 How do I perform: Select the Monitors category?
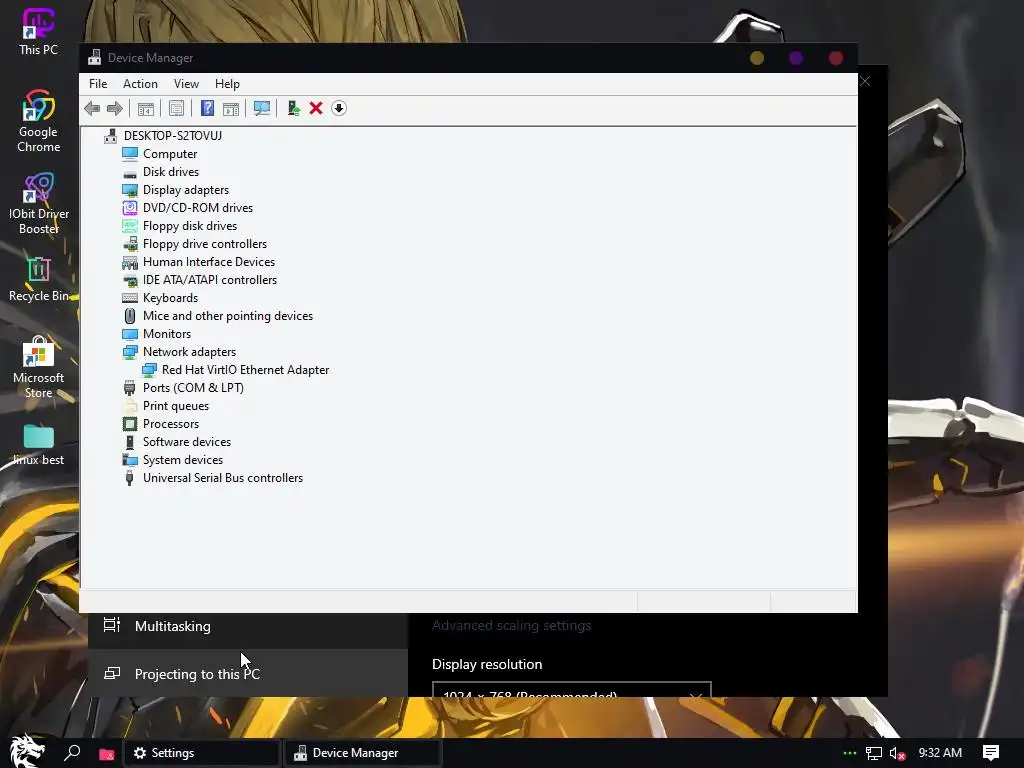[x=167, y=334]
